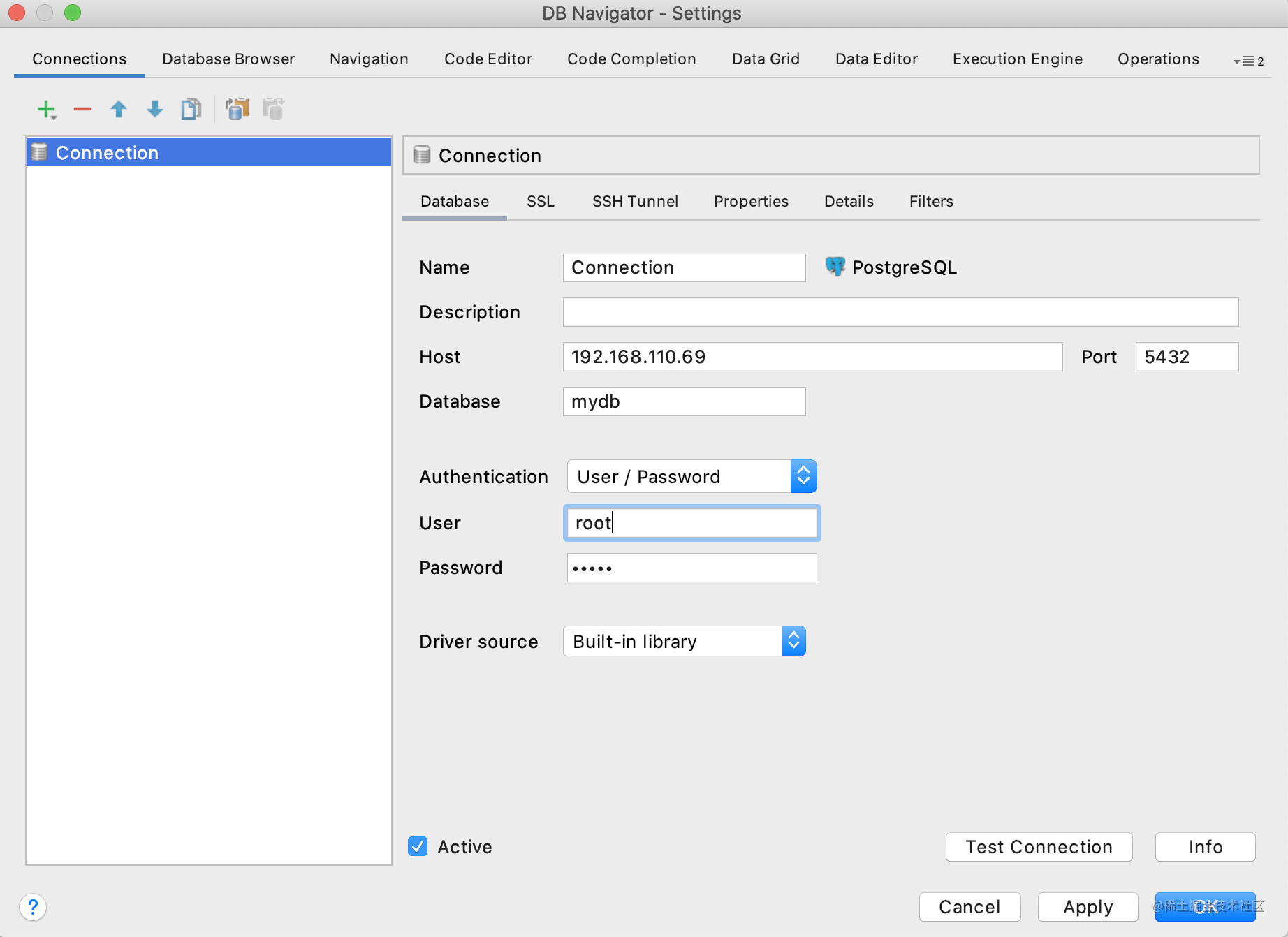The width and height of the screenshot is (1288, 937).
Task: Click the greyed paste-from-clipboard icon
Action: (274, 109)
